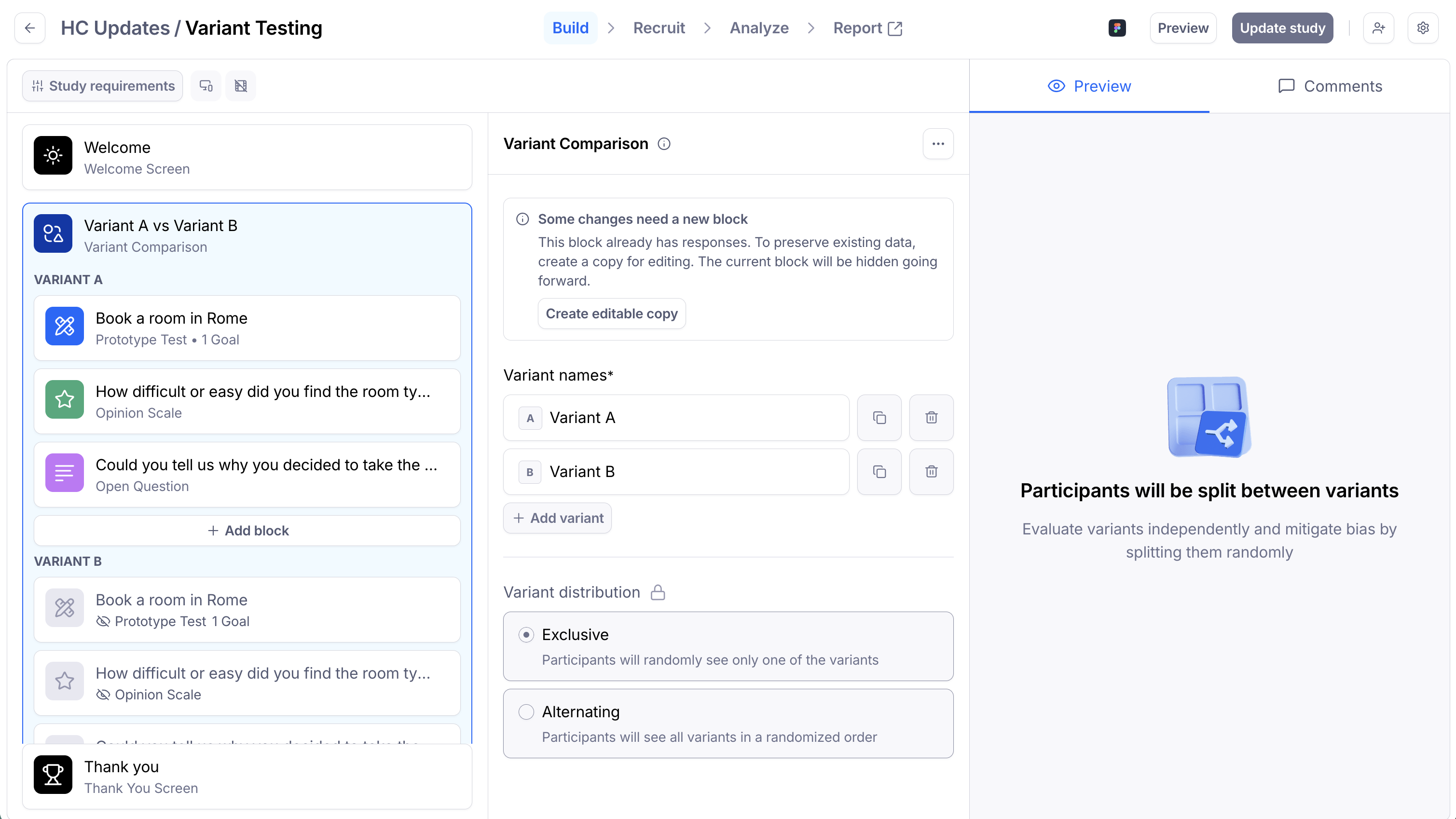Viewport: 1456px width, 819px height.
Task: Open the Report step
Action: [x=867, y=28]
